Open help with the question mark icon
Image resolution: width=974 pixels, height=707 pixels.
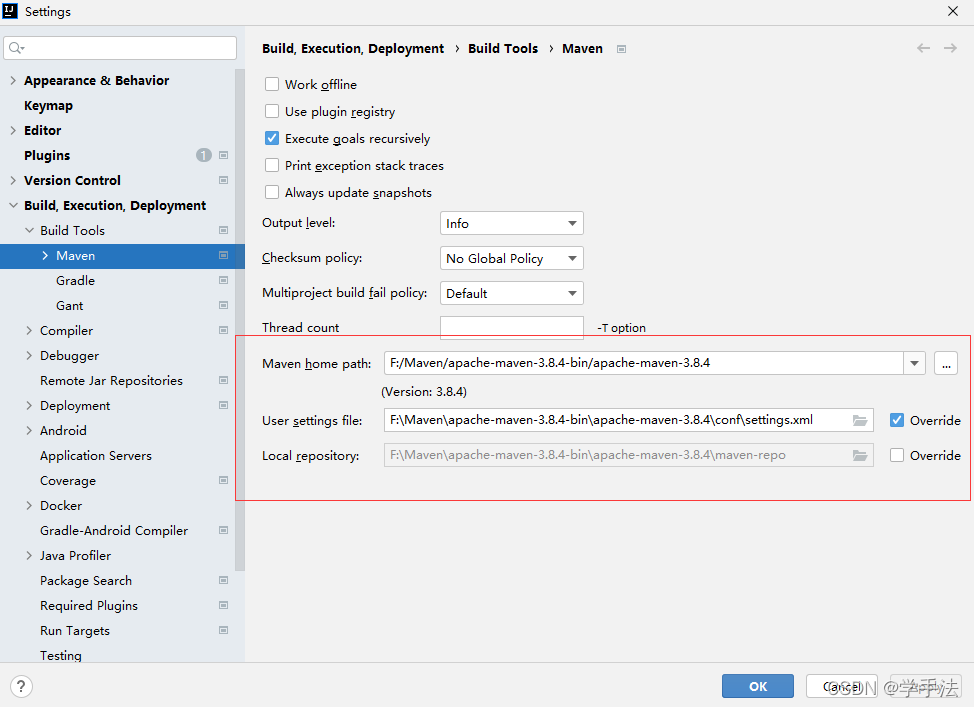(x=21, y=686)
